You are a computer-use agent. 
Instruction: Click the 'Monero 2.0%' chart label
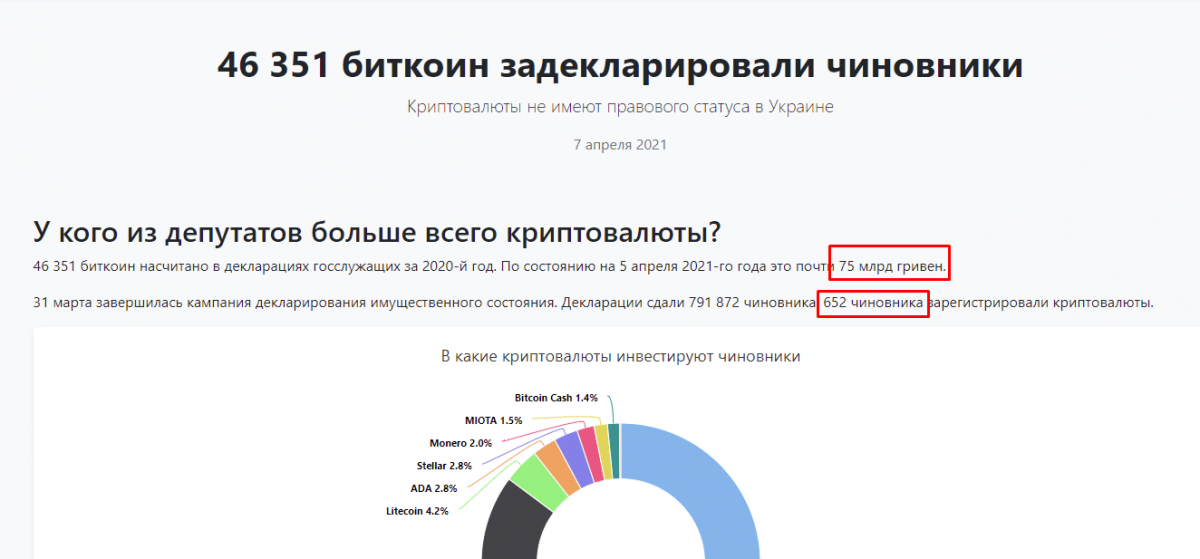point(460,443)
